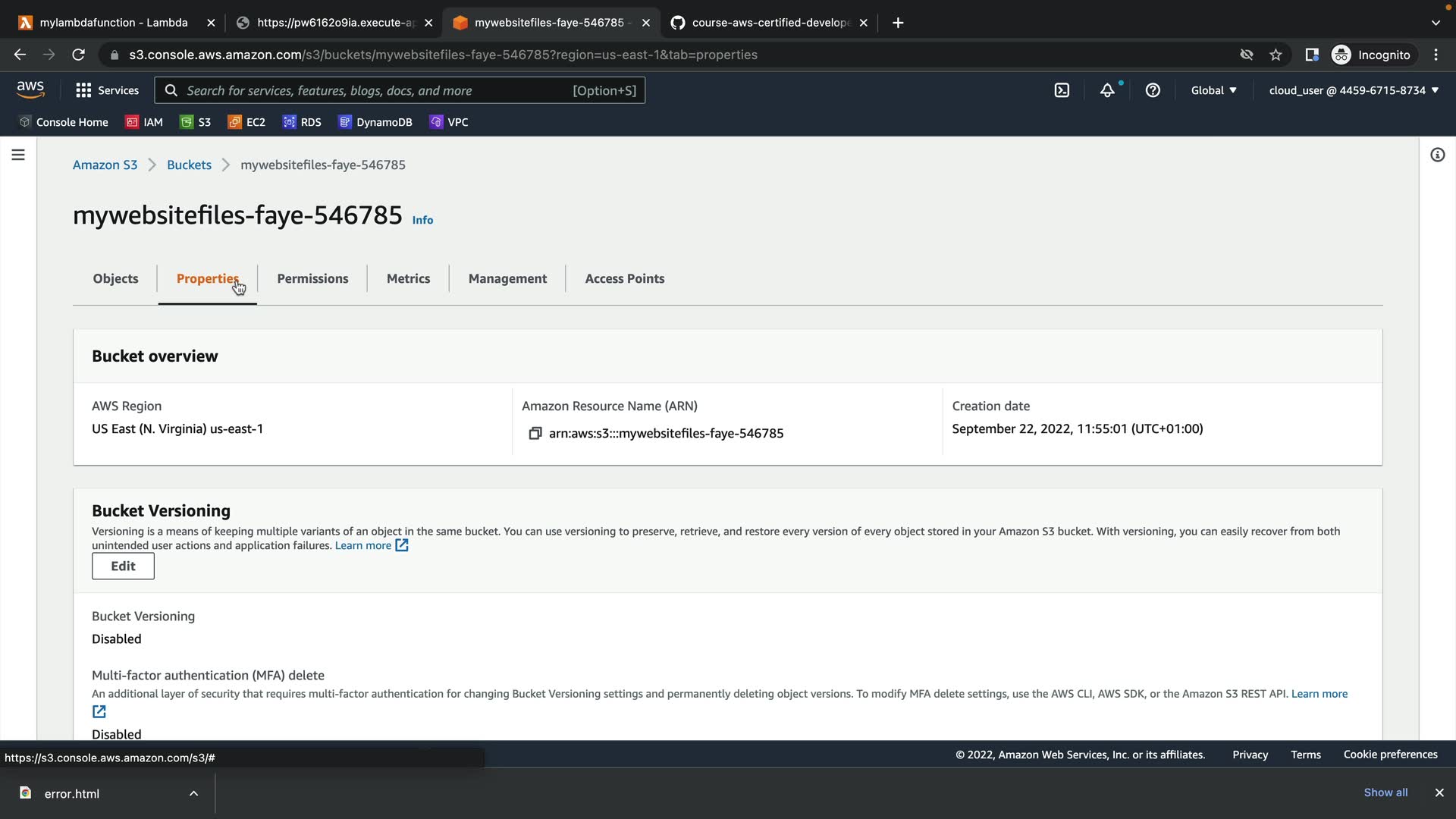Open the AWS CloudShell icon

point(1062,90)
